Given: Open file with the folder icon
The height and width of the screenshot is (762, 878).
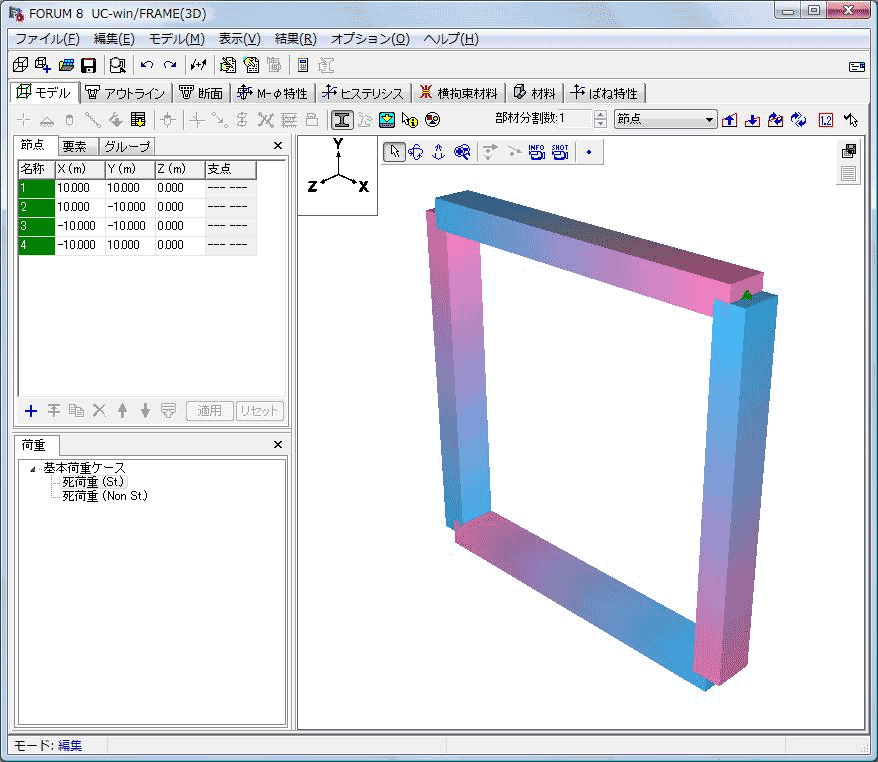Looking at the screenshot, I should 66,66.
